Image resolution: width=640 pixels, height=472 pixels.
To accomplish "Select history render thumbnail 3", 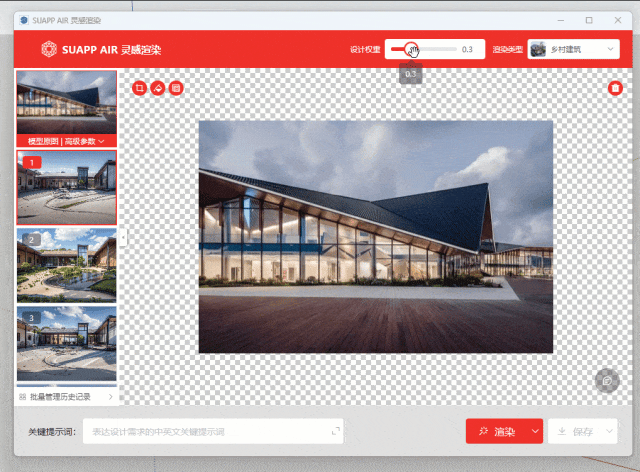I will (67, 343).
